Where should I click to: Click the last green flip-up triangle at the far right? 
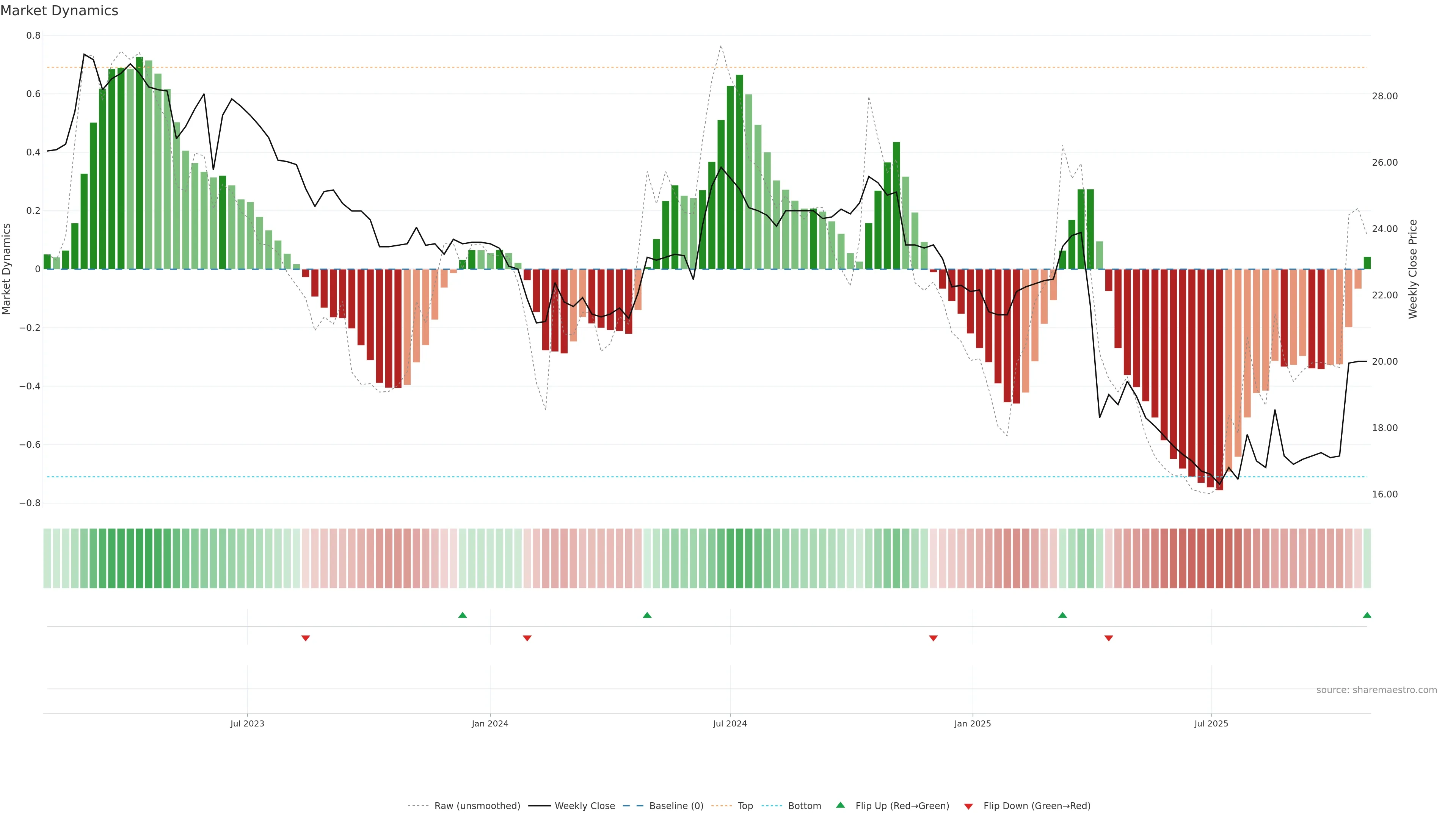pos(1367,615)
